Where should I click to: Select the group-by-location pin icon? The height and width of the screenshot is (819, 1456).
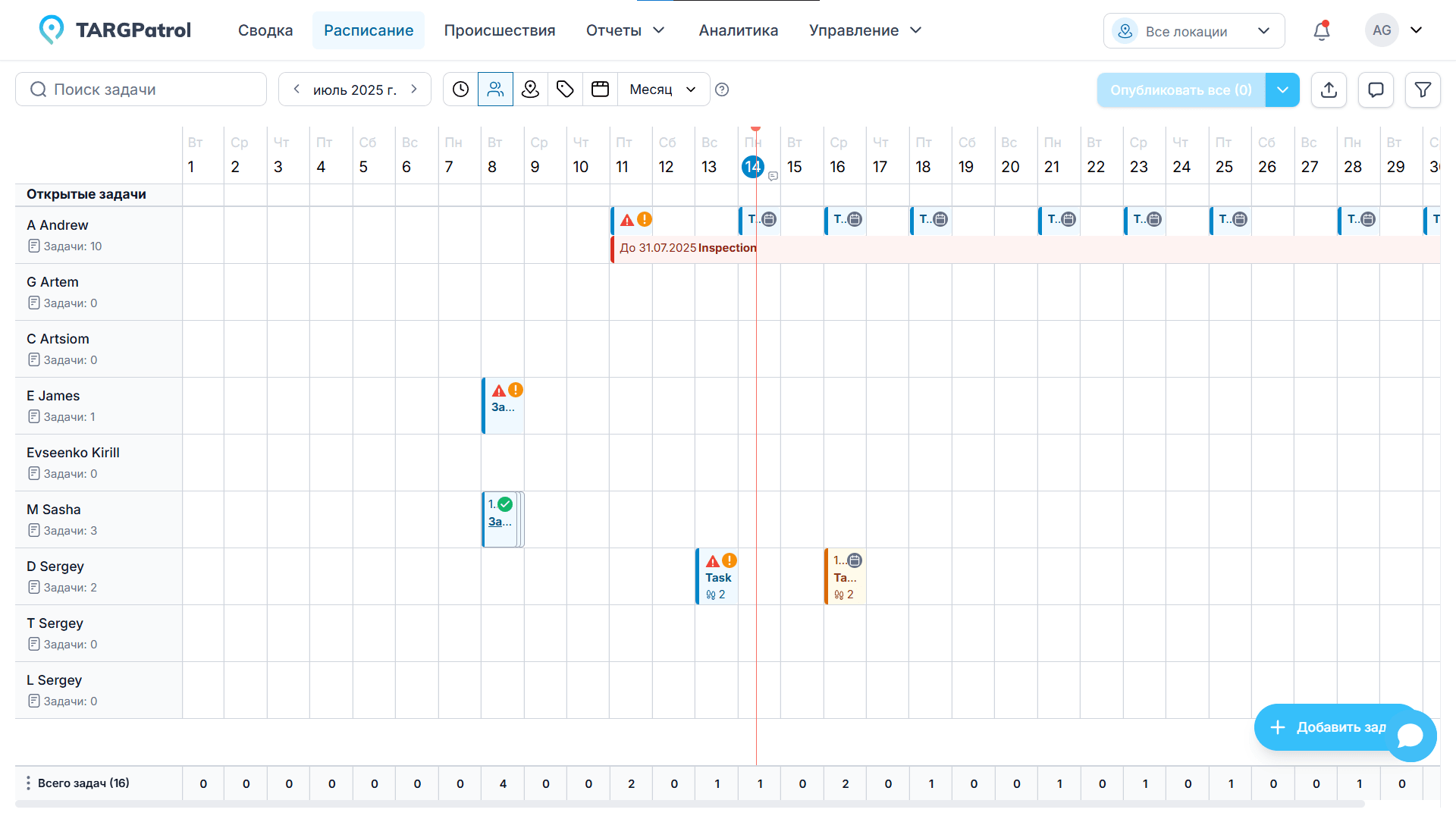[530, 89]
